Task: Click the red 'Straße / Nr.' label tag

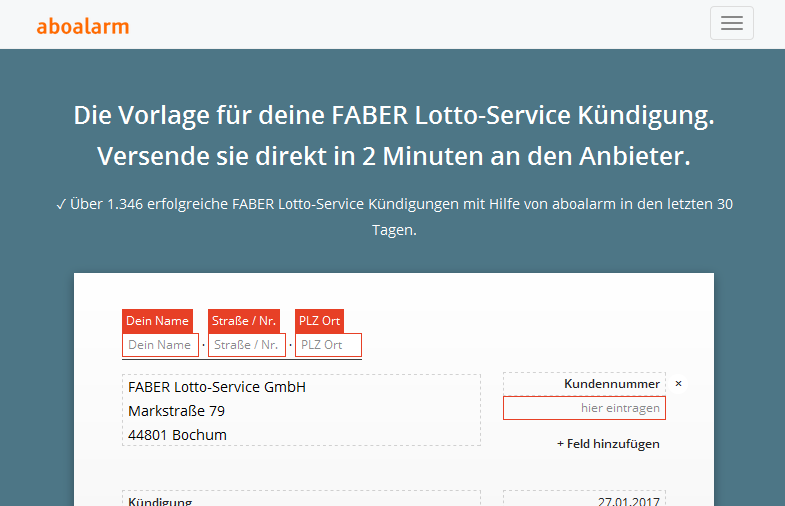Action: (x=244, y=321)
